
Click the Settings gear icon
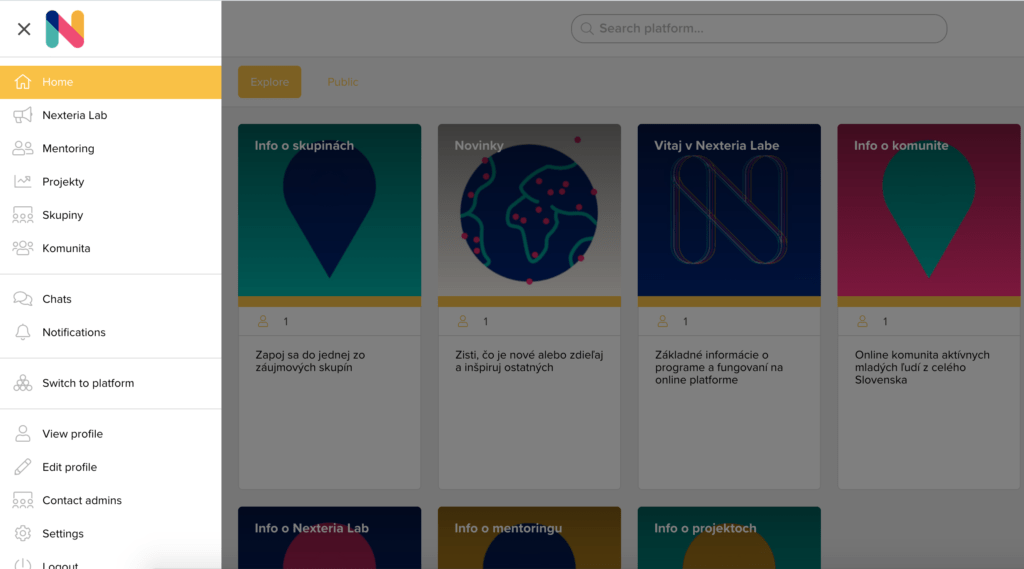22,534
